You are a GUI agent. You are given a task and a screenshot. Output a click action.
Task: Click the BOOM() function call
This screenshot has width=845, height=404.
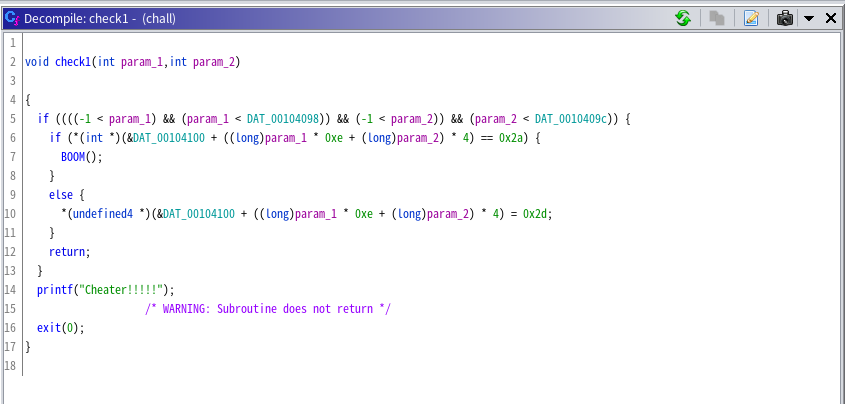(81, 157)
